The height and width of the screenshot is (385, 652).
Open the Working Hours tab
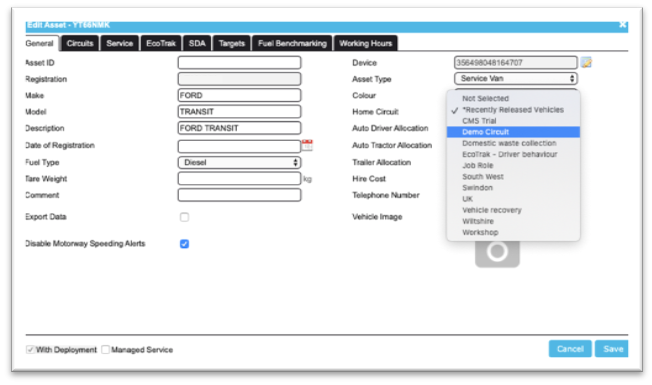pos(366,43)
